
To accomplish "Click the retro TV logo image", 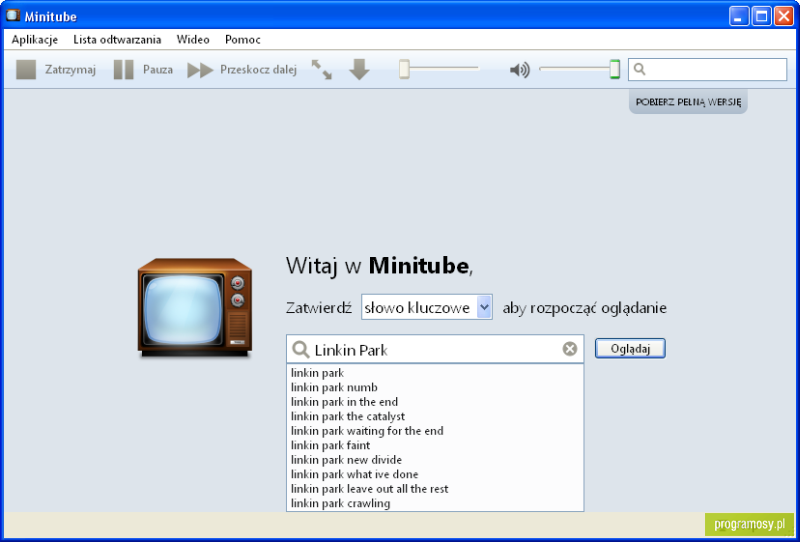I will 195,307.
